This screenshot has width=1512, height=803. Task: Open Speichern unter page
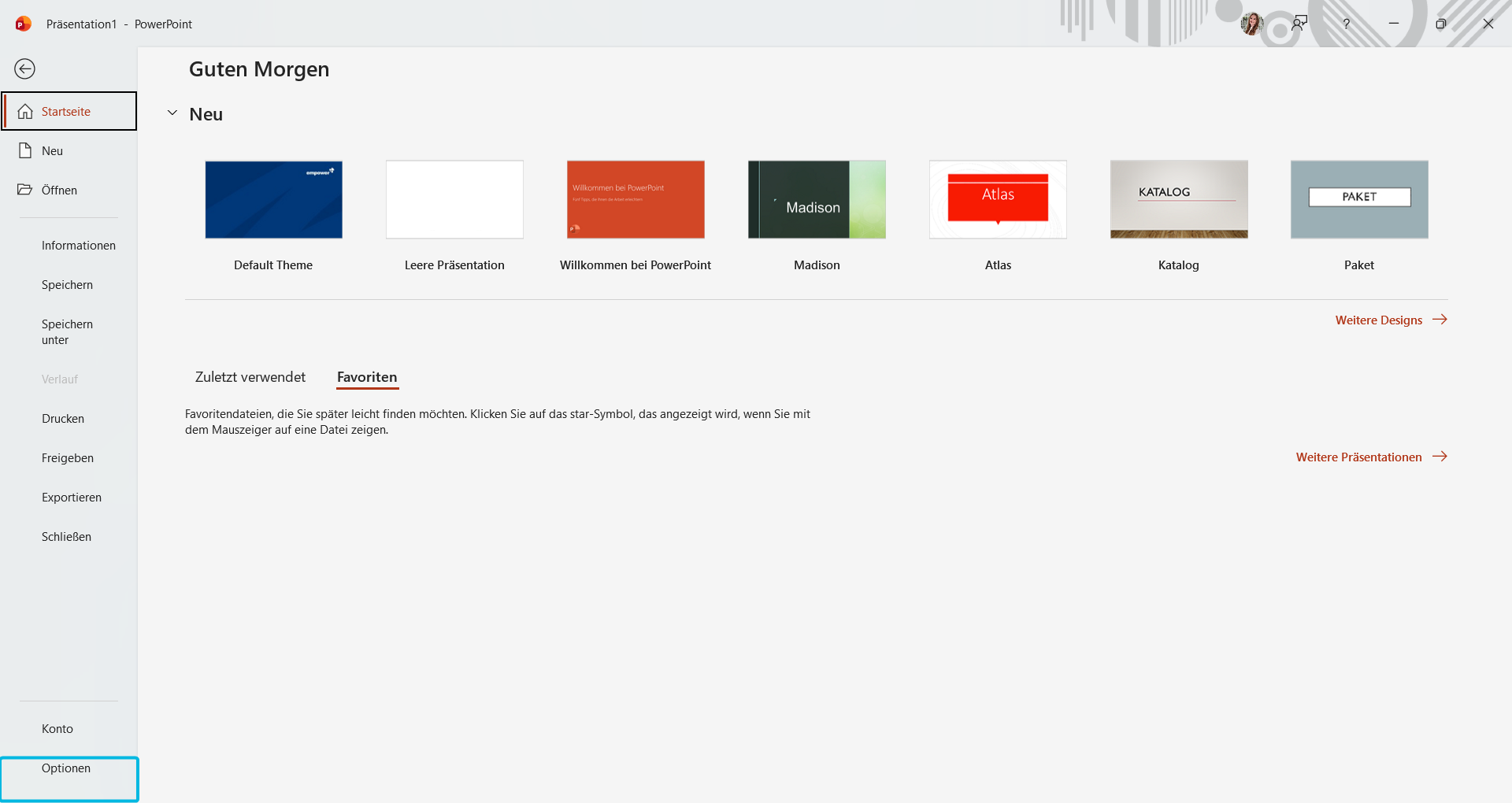click(x=69, y=332)
